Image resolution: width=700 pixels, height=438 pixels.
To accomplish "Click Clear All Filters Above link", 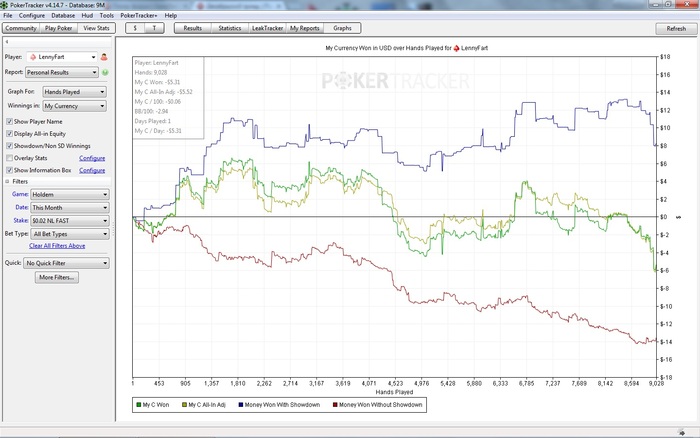I will 57,246.
